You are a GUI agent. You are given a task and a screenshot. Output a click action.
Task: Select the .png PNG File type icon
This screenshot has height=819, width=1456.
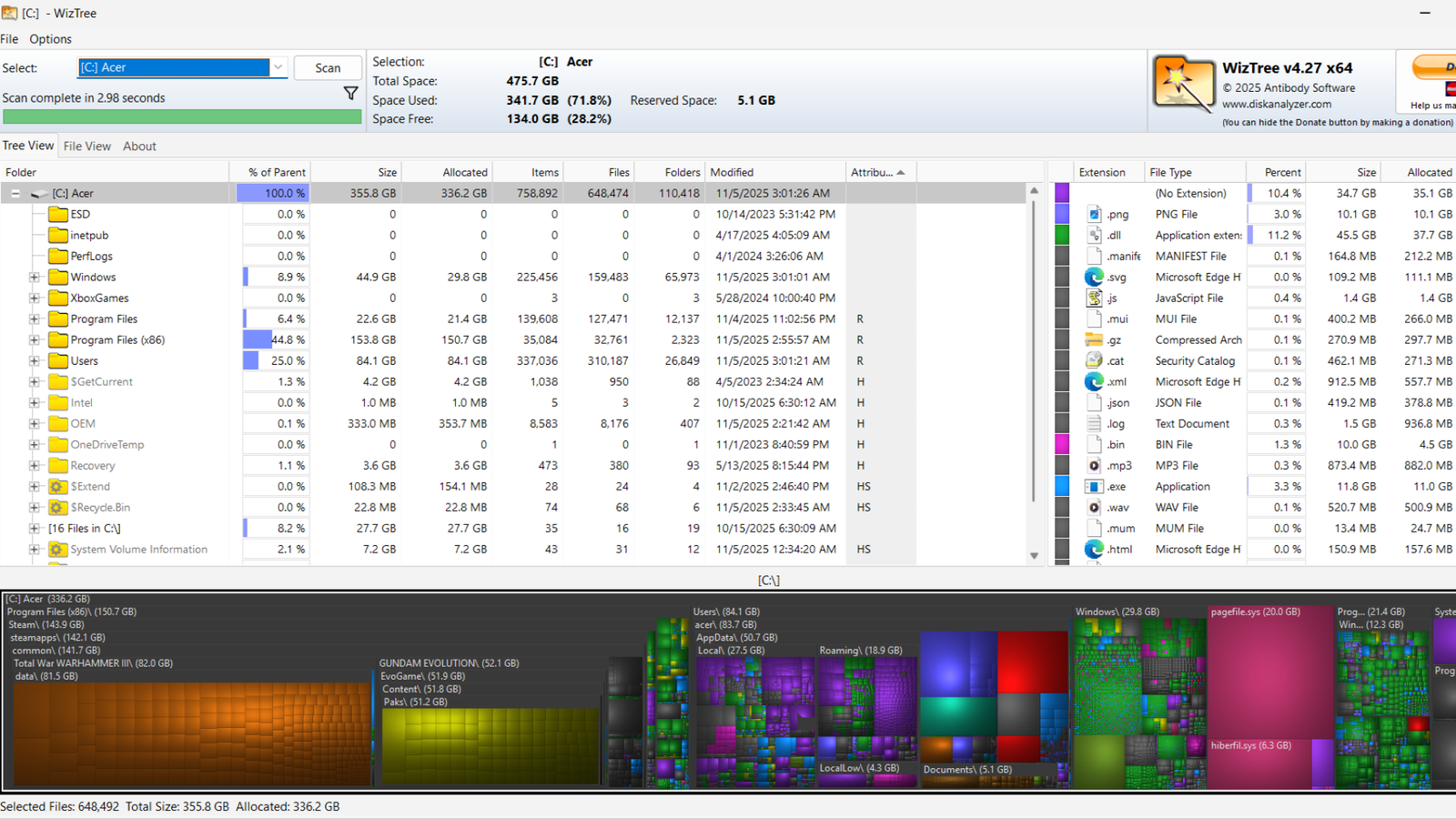(x=1094, y=214)
